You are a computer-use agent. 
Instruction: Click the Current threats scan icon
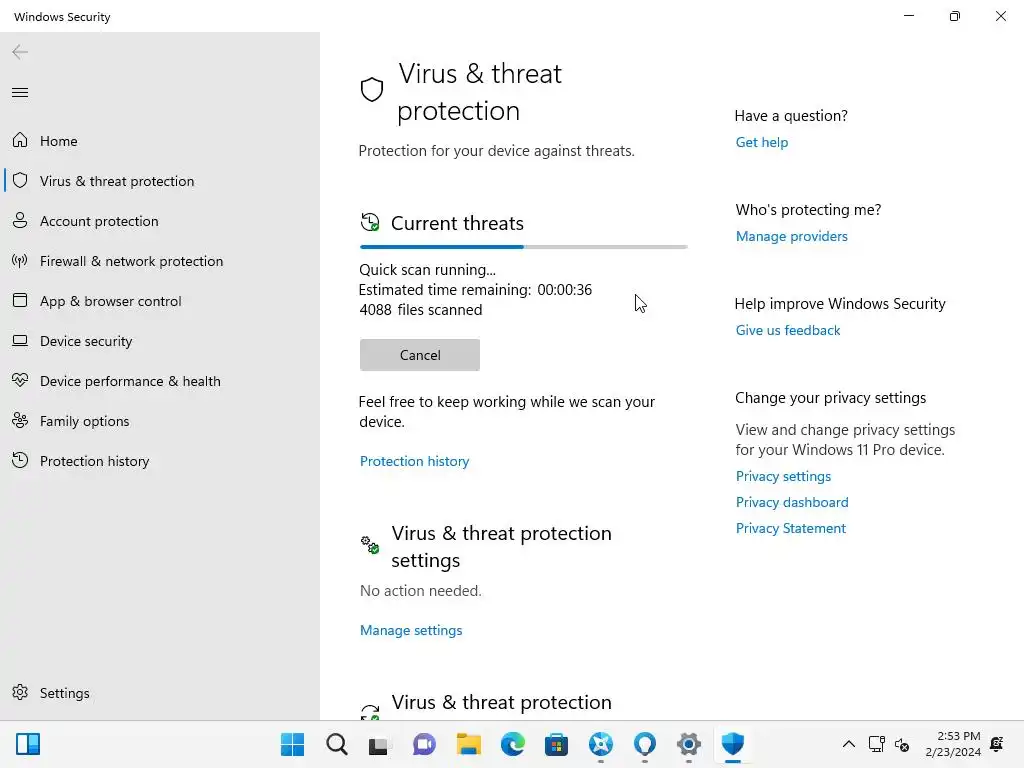[370, 223]
